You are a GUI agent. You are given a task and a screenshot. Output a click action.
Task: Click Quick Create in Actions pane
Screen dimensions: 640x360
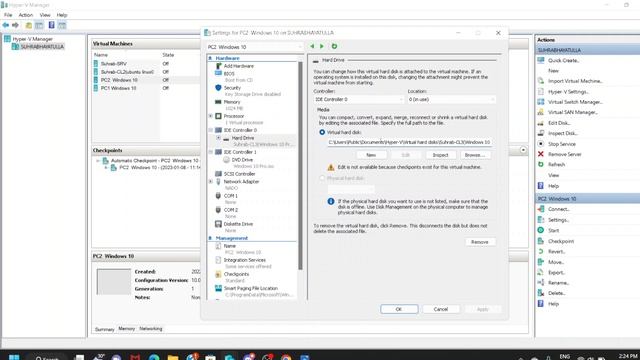[564, 60]
